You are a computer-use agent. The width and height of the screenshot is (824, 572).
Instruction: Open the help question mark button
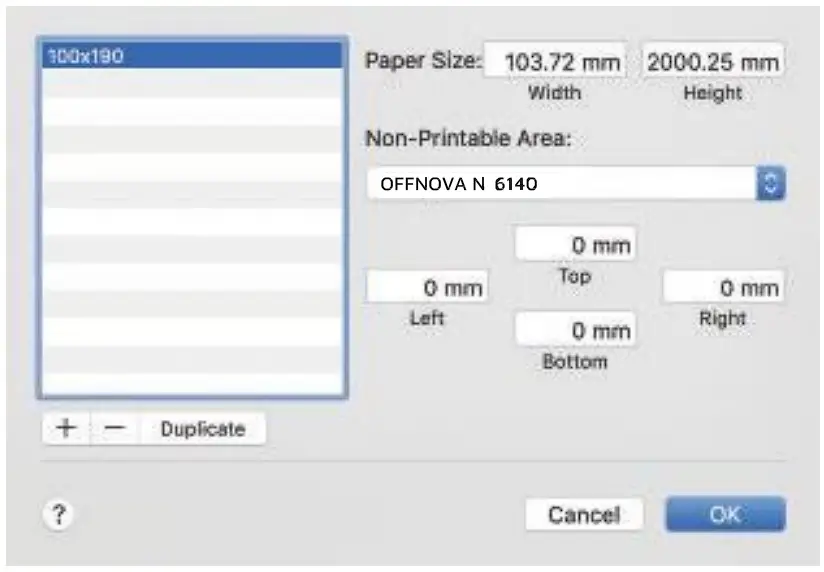point(59,515)
